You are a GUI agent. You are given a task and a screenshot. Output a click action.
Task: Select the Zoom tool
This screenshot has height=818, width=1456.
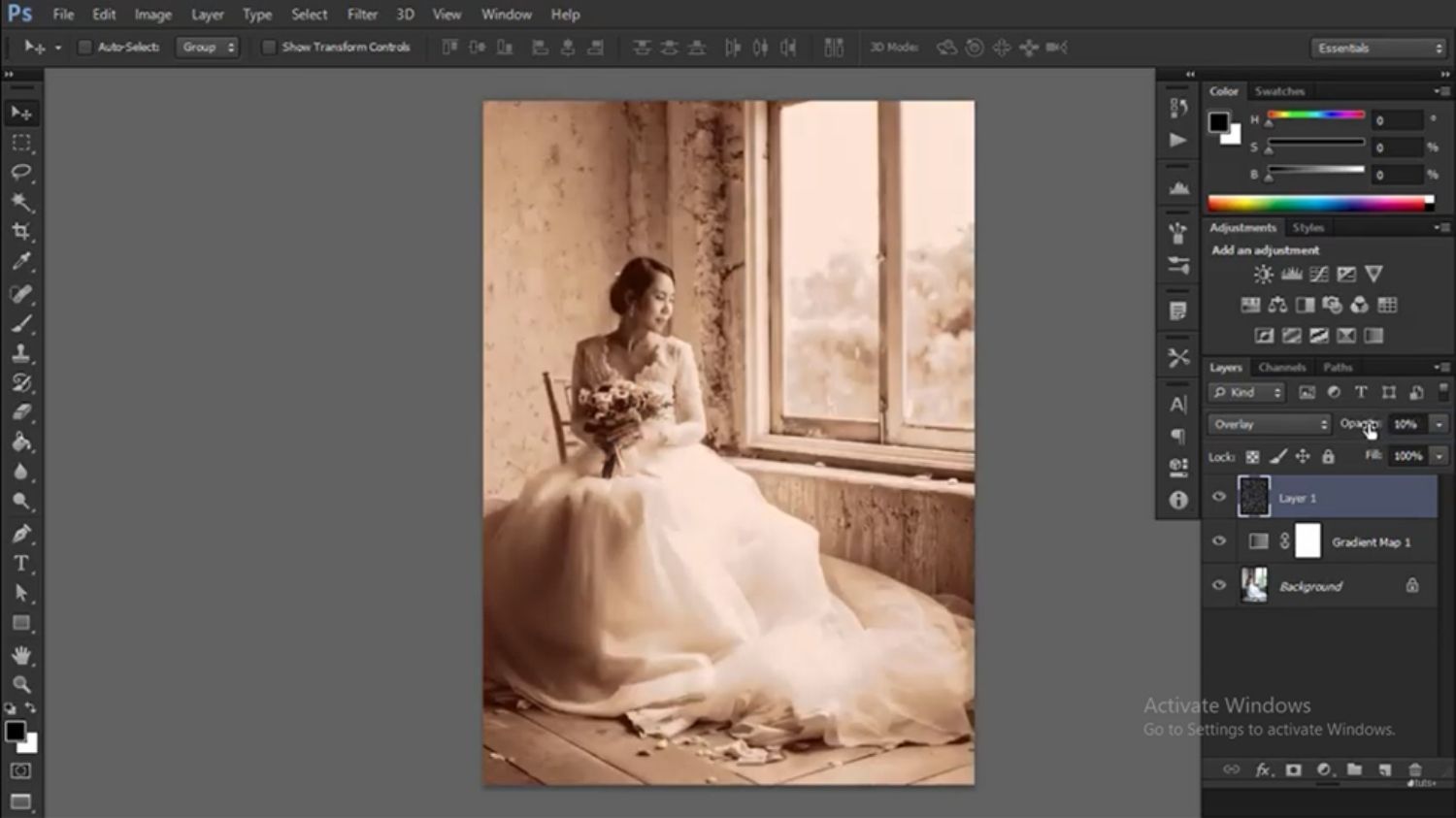(21, 684)
